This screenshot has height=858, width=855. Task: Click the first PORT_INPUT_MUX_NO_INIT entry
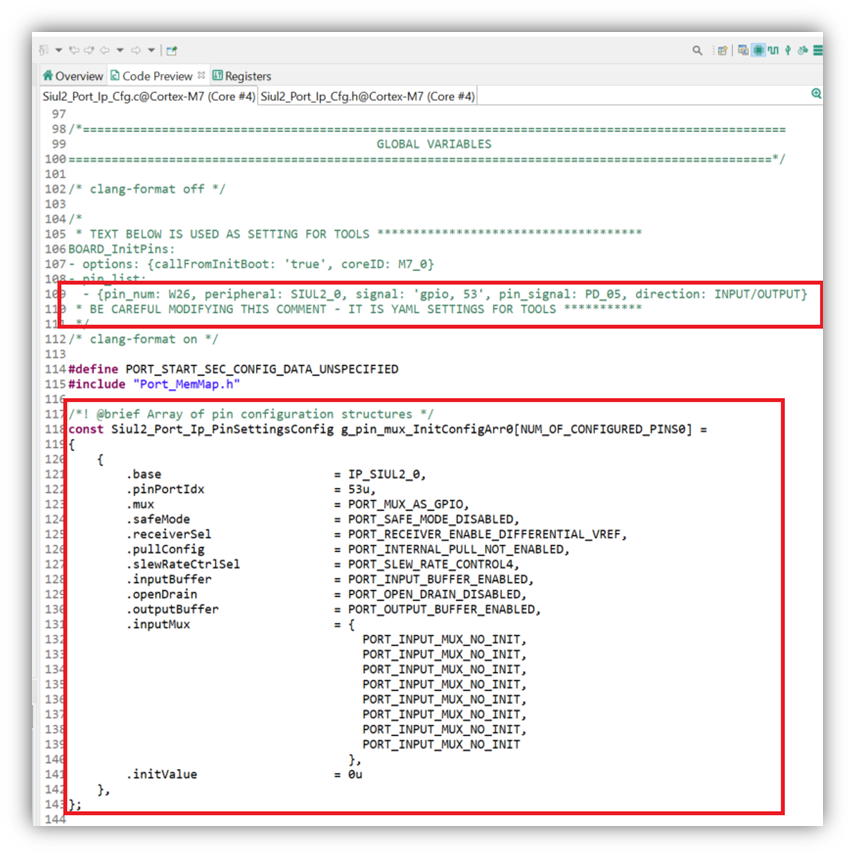[444, 640]
